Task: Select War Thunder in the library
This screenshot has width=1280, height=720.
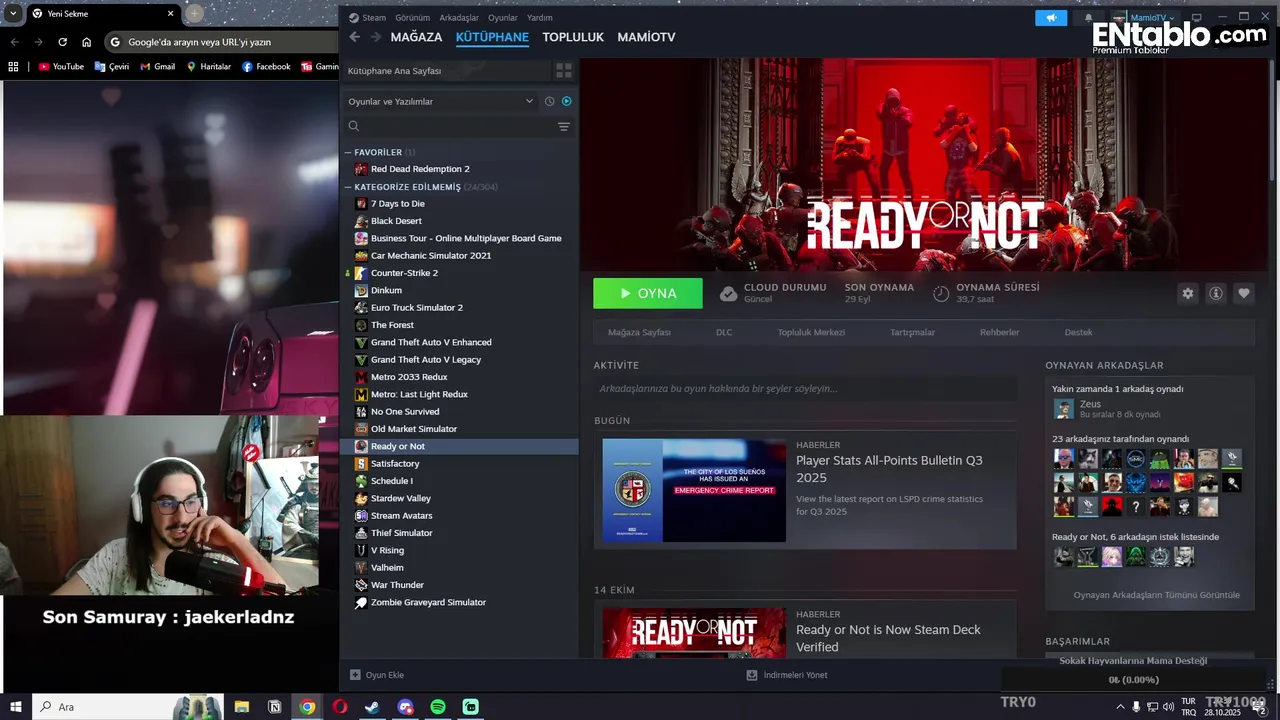Action: coord(397,585)
